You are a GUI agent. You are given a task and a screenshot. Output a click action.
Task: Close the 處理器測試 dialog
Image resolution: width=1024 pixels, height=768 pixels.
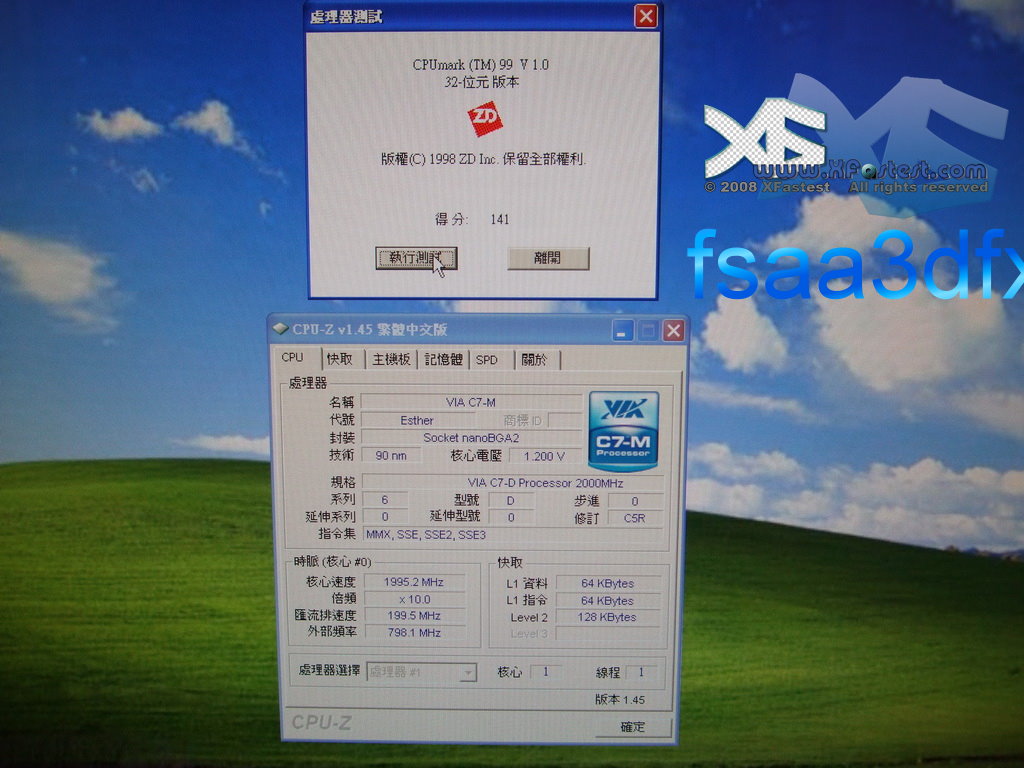point(646,16)
